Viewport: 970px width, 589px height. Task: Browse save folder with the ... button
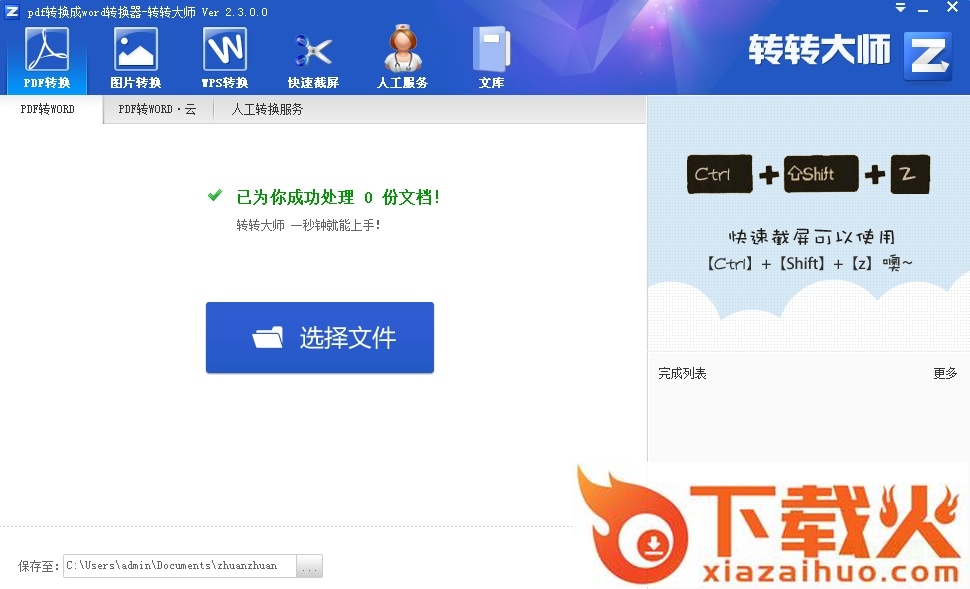[310, 566]
